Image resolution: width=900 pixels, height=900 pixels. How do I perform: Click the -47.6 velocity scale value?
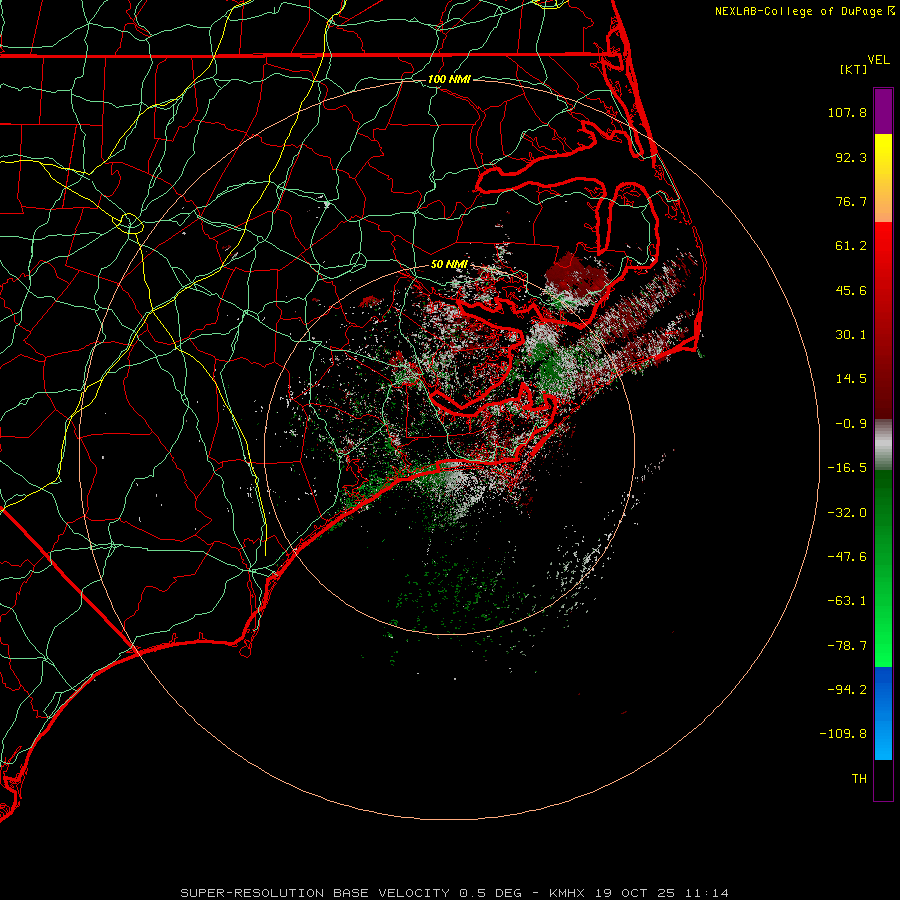(x=847, y=557)
